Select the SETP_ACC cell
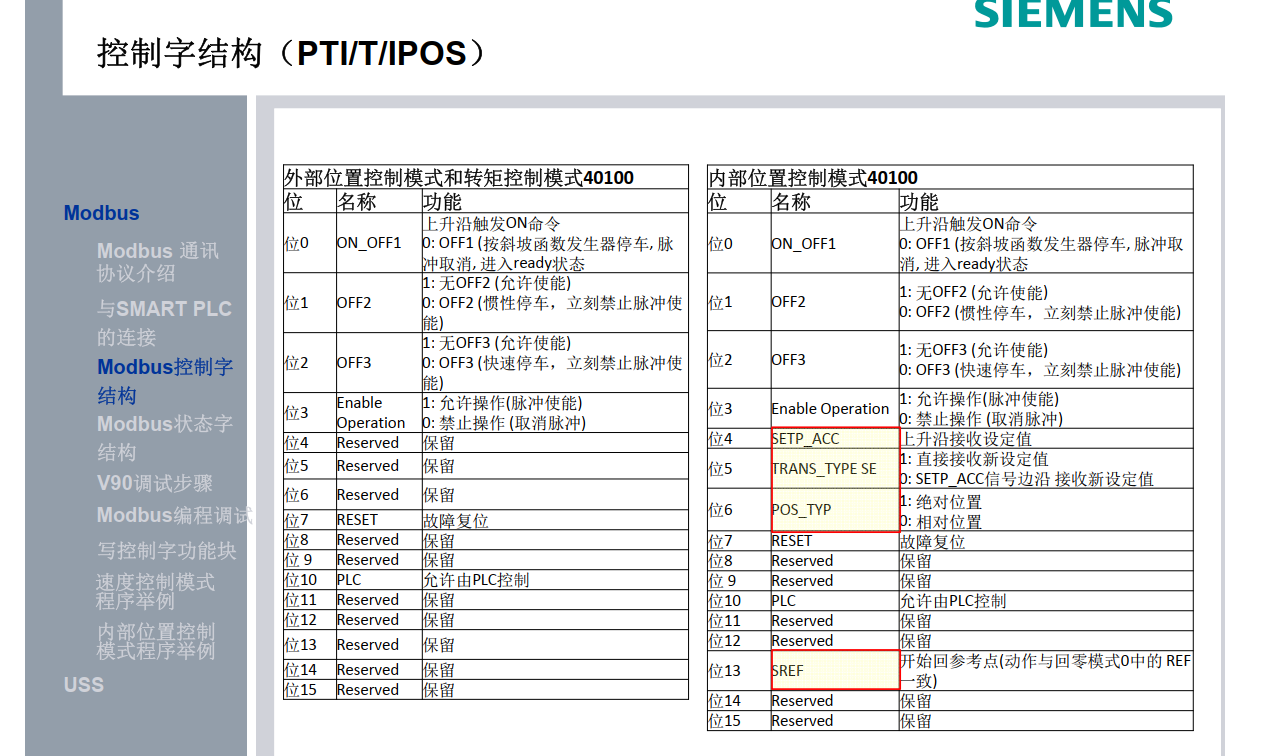 (835, 438)
